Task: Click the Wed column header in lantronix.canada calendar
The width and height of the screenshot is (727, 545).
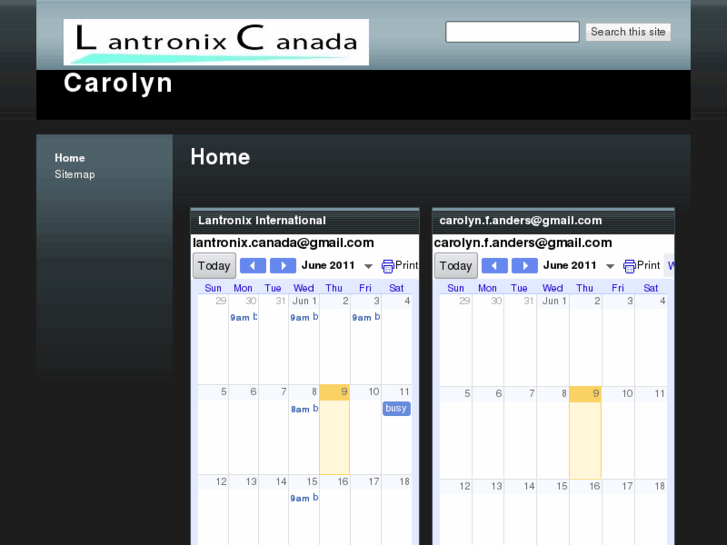Action: pyautogui.click(x=304, y=288)
